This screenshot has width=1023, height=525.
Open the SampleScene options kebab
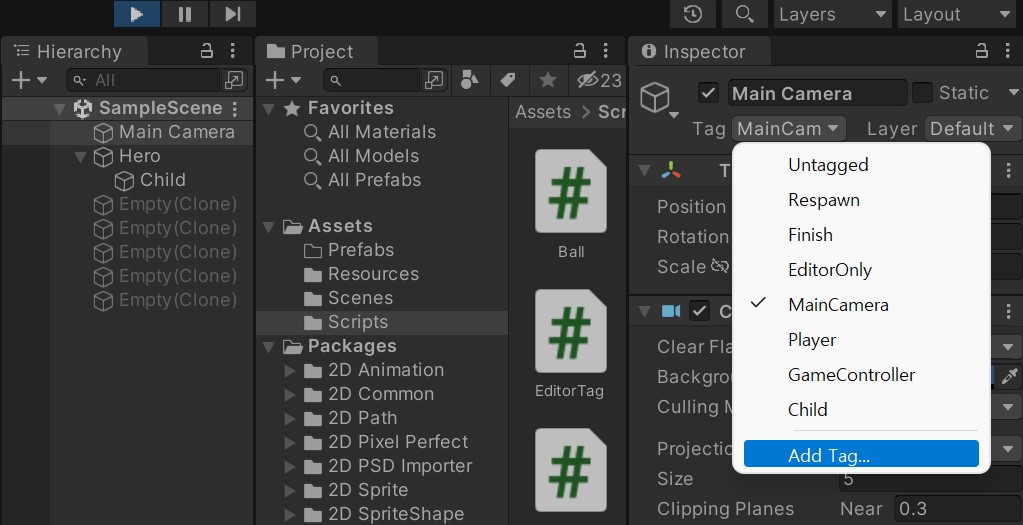click(x=235, y=108)
